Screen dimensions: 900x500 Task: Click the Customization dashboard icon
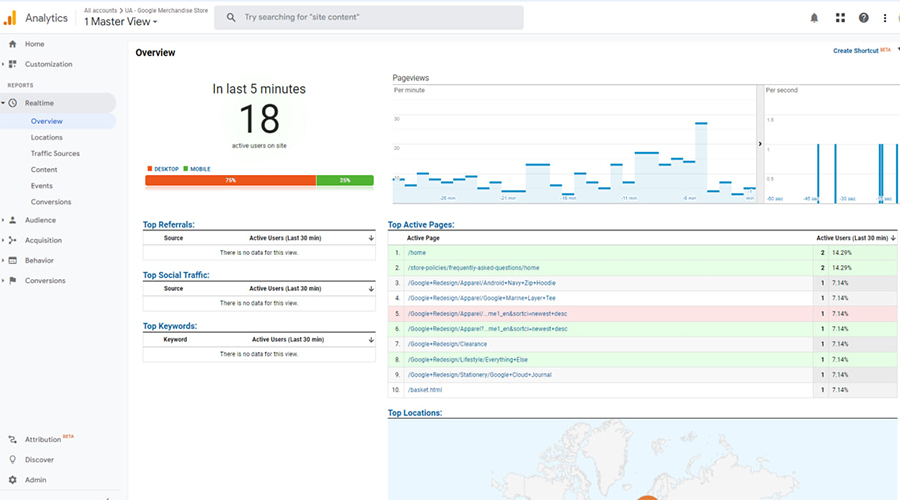point(13,64)
